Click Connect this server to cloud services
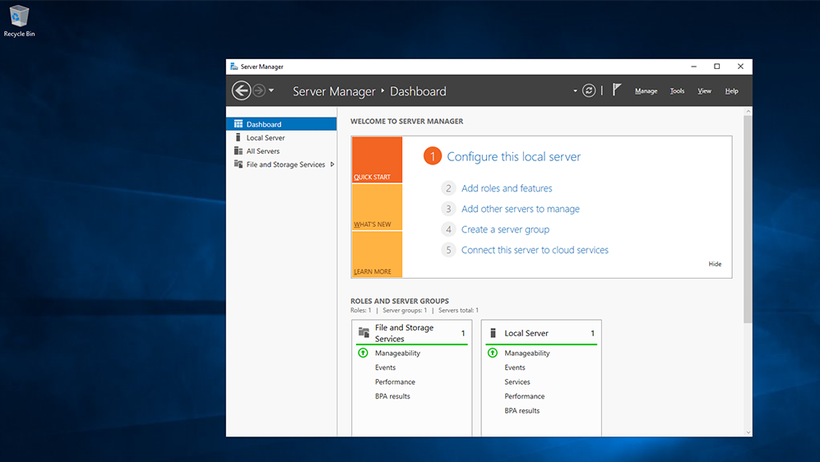Image resolution: width=820 pixels, height=462 pixels. [x=534, y=250]
